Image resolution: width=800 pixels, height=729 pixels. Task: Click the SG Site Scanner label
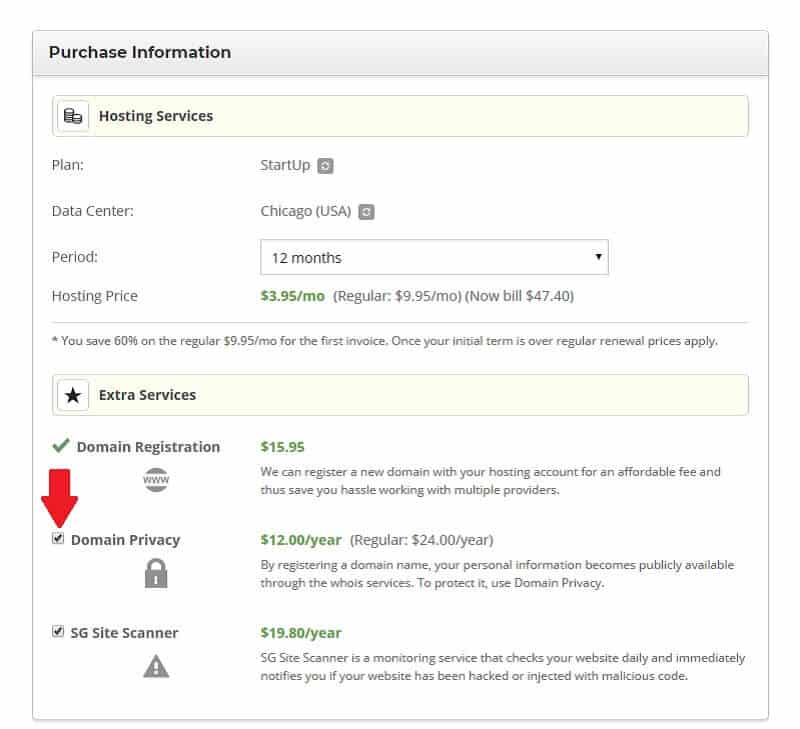tap(124, 633)
